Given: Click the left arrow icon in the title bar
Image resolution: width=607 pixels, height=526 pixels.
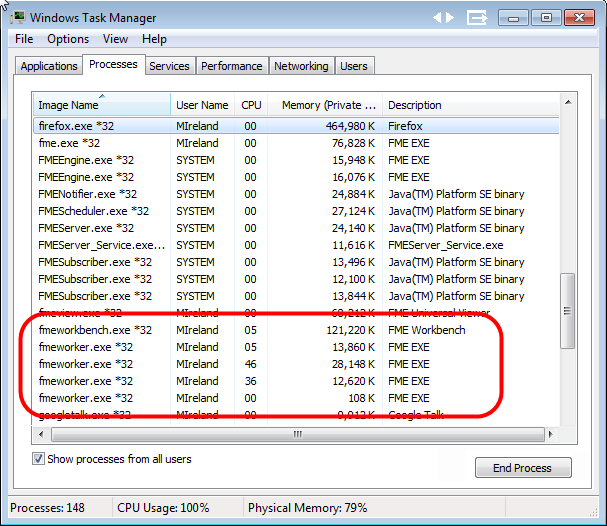Looking at the screenshot, I should pyautogui.click(x=437, y=17).
